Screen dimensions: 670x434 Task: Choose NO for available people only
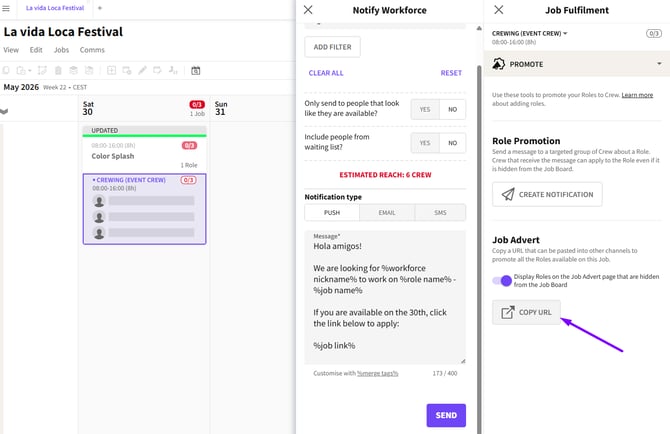[x=453, y=109]
